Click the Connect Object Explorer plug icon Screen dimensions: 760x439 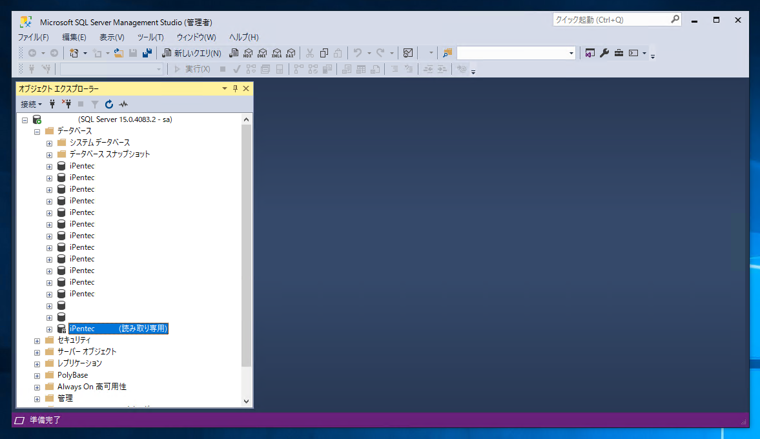pyautogui.click(x=52, y=104)
